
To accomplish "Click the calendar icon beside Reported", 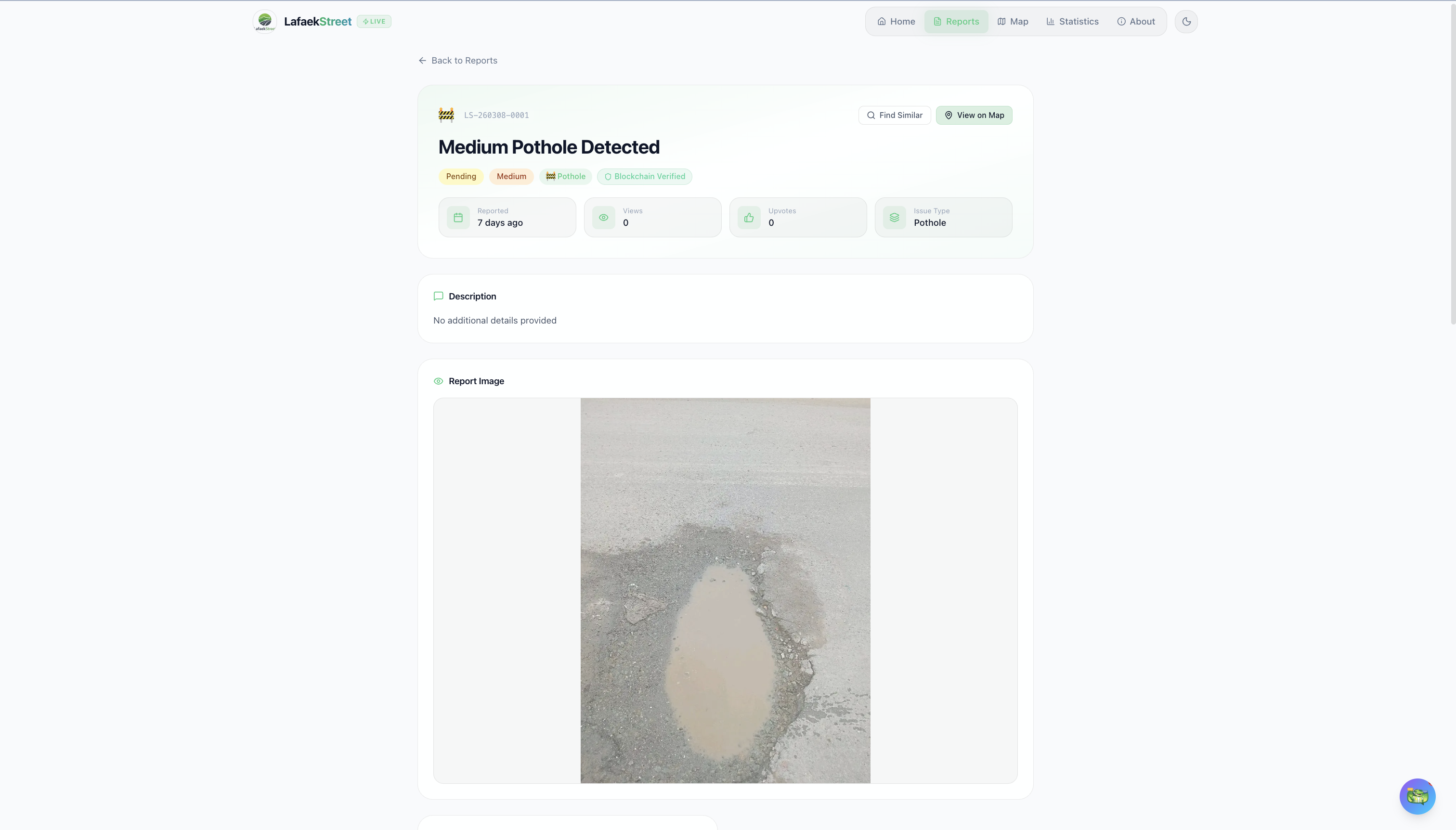I will (x=458, y=217).
